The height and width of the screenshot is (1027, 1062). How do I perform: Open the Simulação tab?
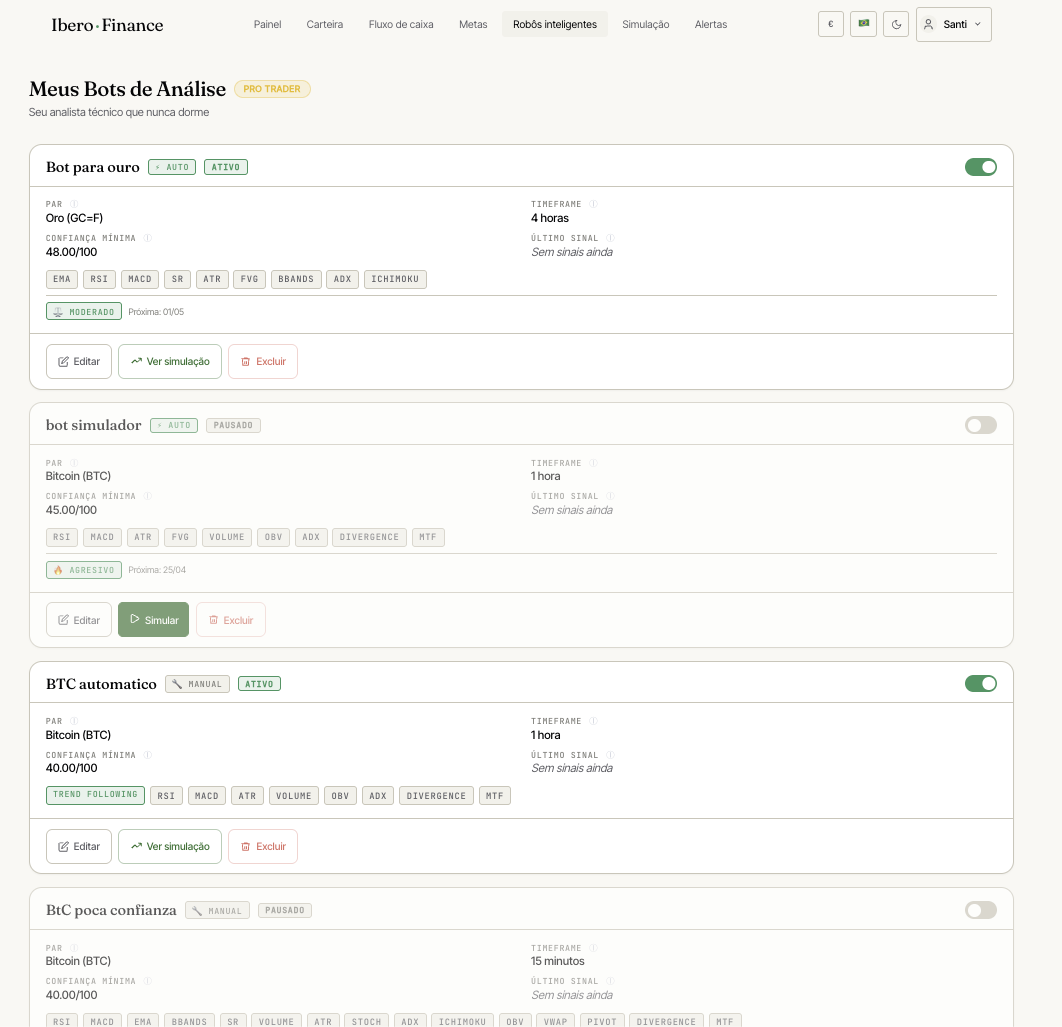pyautogui.click(x=645, y=24)
